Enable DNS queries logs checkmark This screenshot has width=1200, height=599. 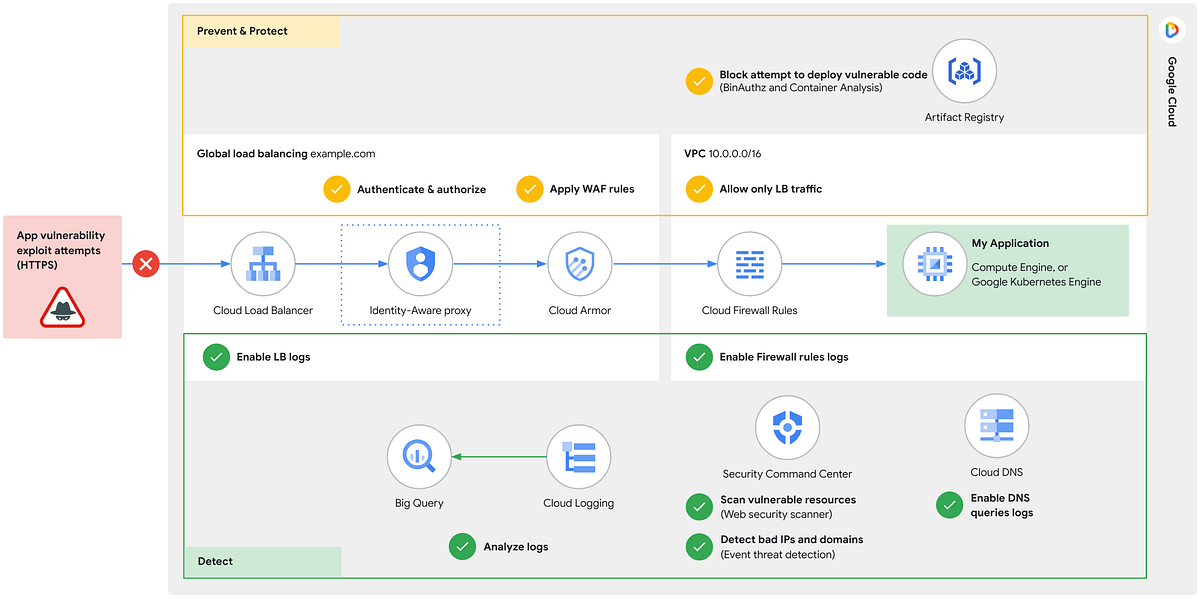click(949, 505)
